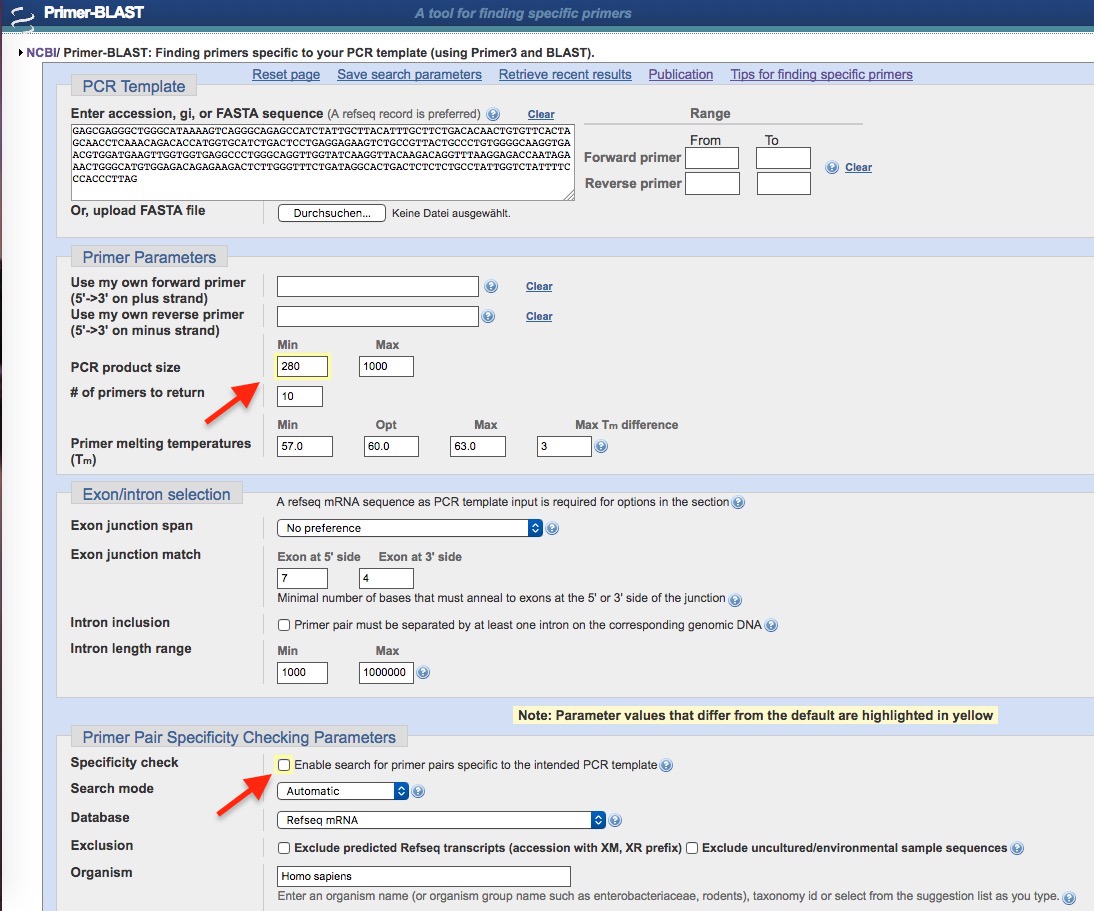
Task: Open help icon for Exclusion options
Action: point(1017,849)
